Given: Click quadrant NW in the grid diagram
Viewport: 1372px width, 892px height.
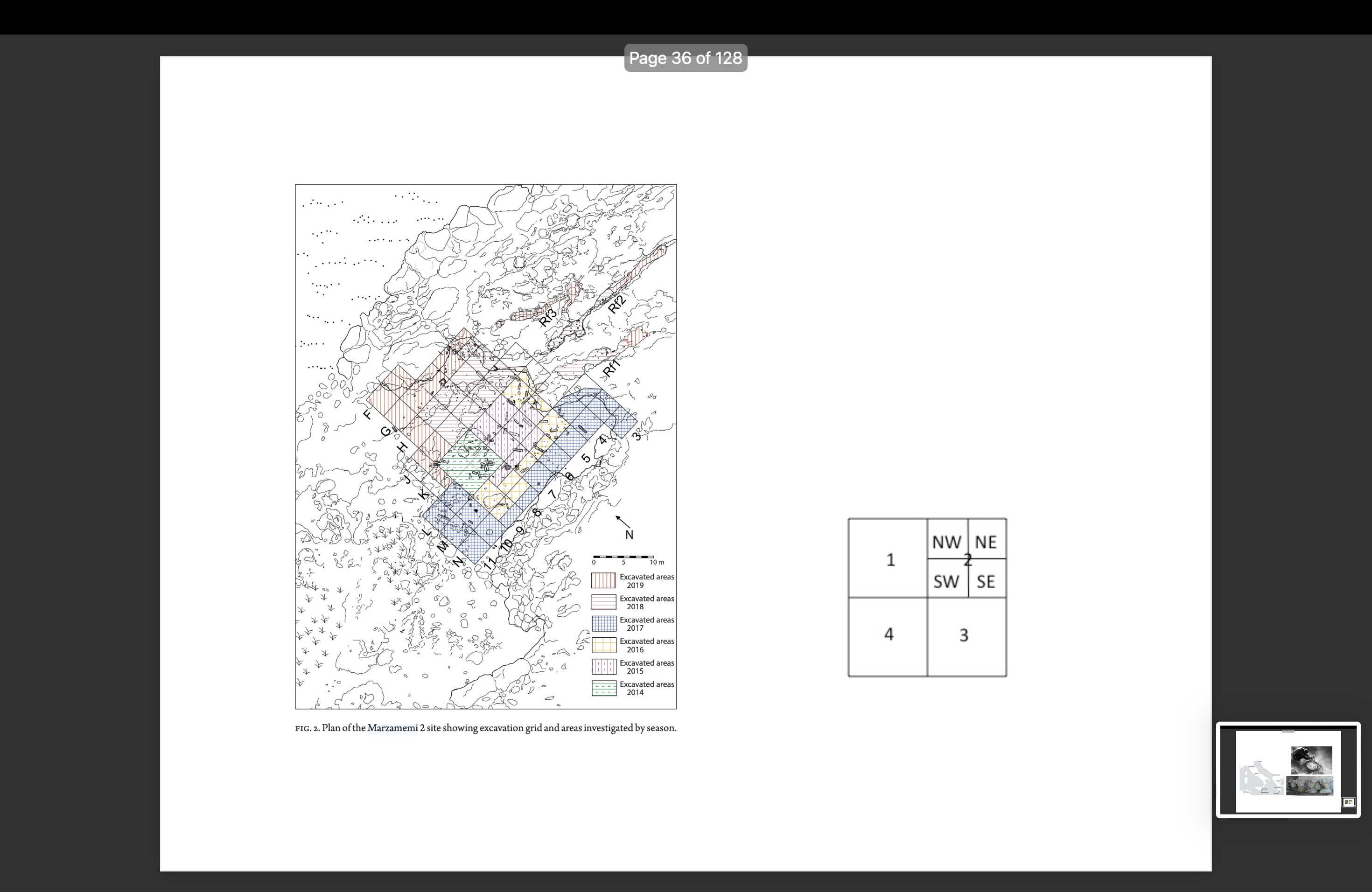Looking at the screenshot, I should click(946, 542).
